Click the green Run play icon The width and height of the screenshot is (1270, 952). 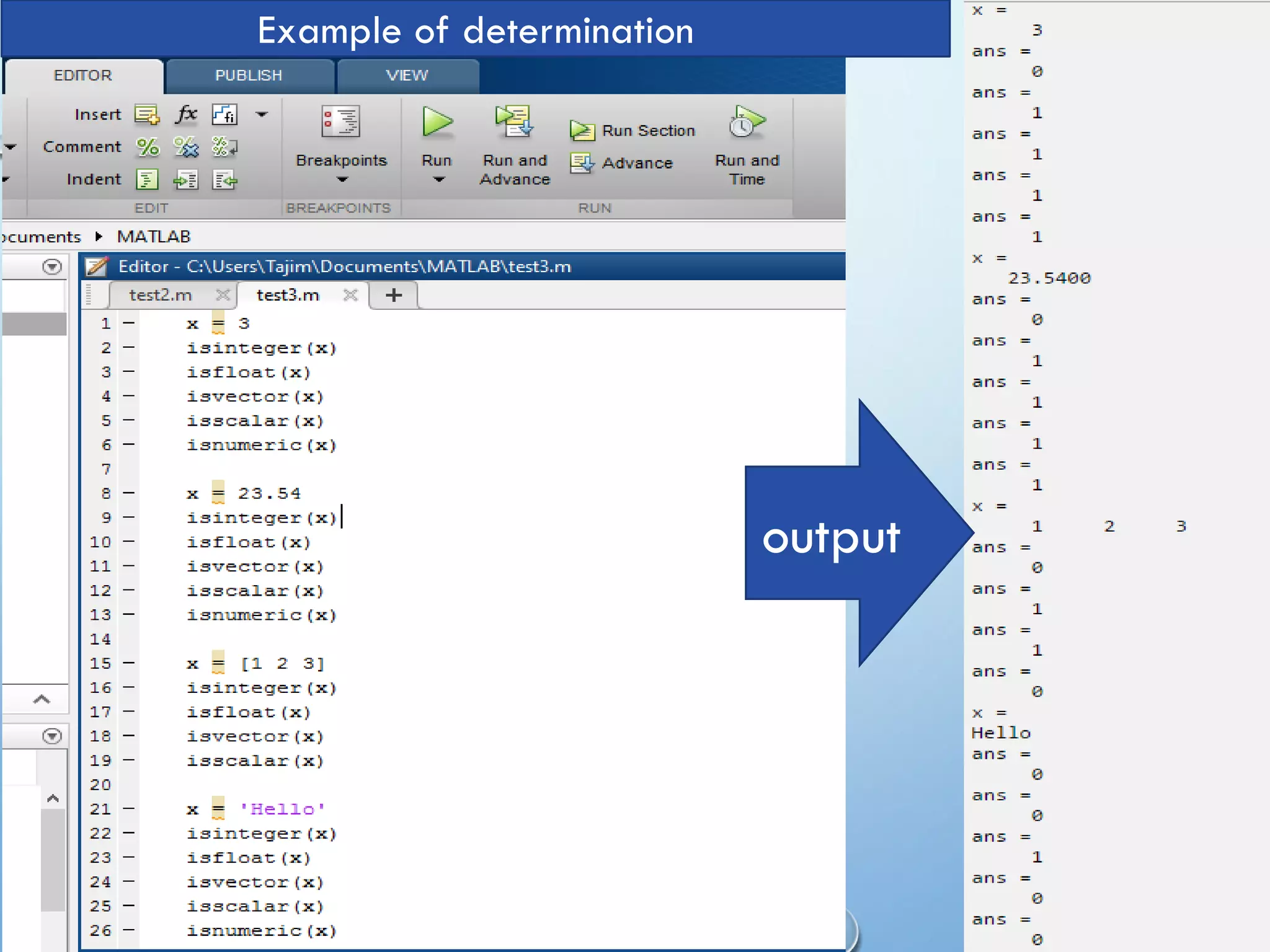pyautogui.click(x=437, y=121)
